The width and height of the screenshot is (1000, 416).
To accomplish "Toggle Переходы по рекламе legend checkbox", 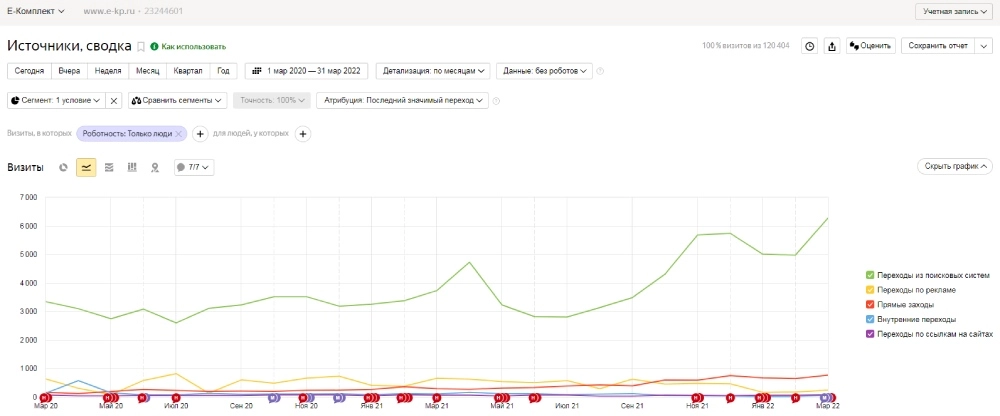I will click(870, 290).
